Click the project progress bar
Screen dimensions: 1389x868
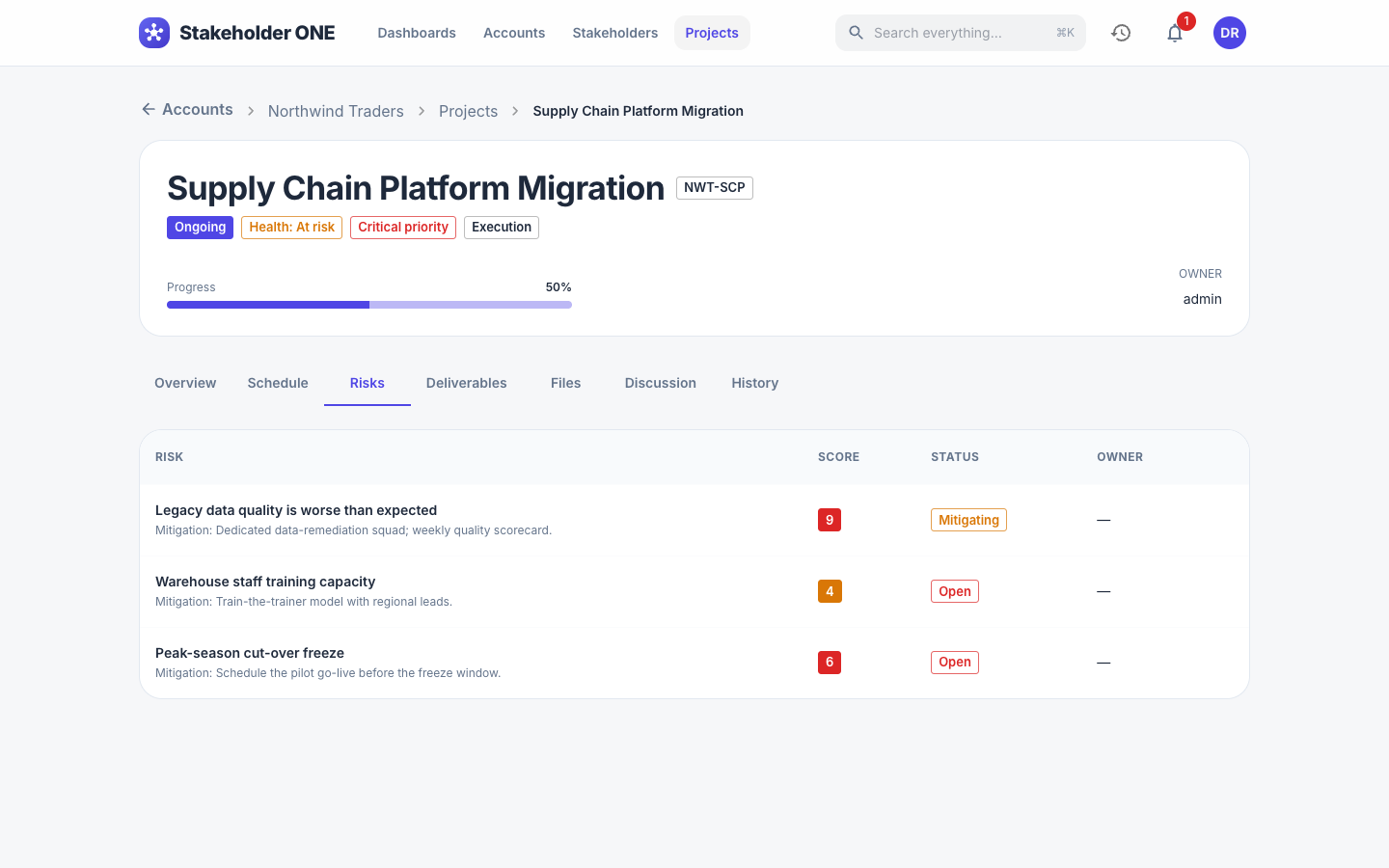tap(369, 305)
